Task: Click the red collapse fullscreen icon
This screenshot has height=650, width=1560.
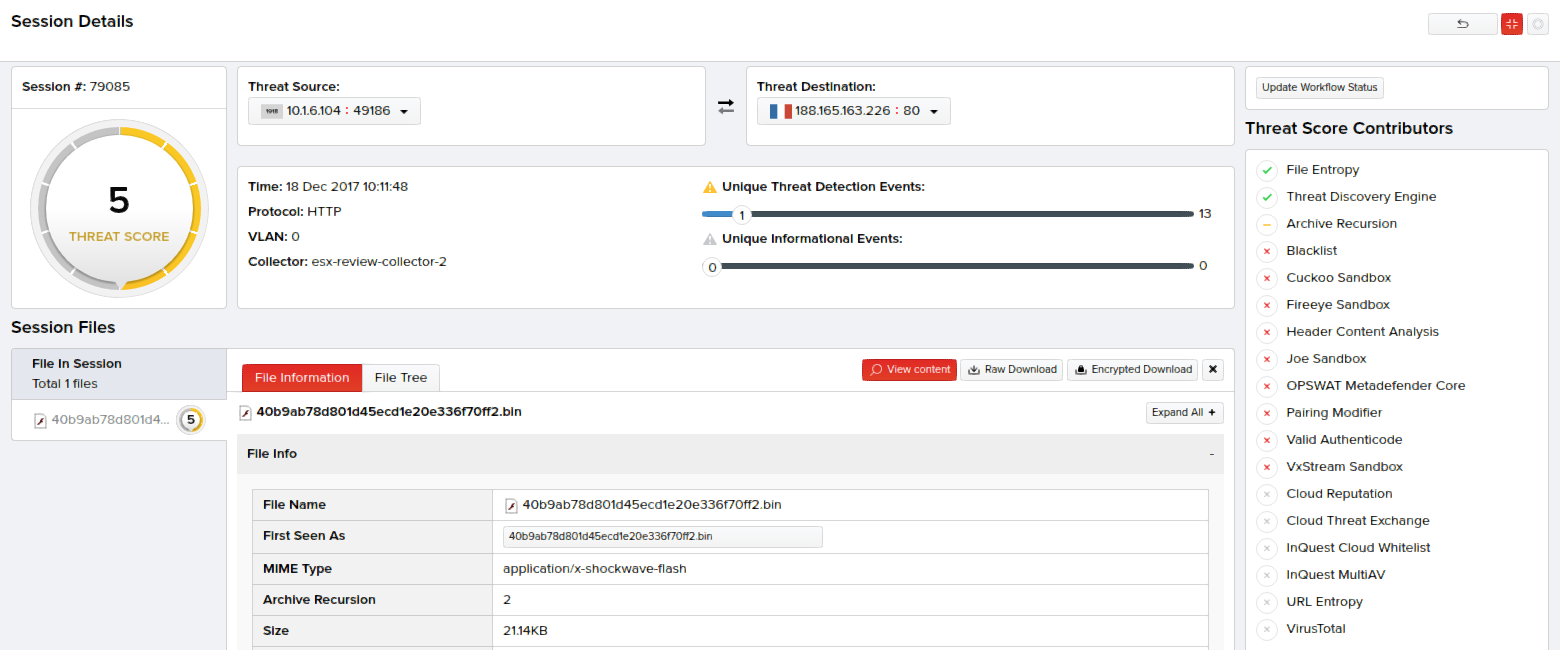Action: coord(1511,24)
